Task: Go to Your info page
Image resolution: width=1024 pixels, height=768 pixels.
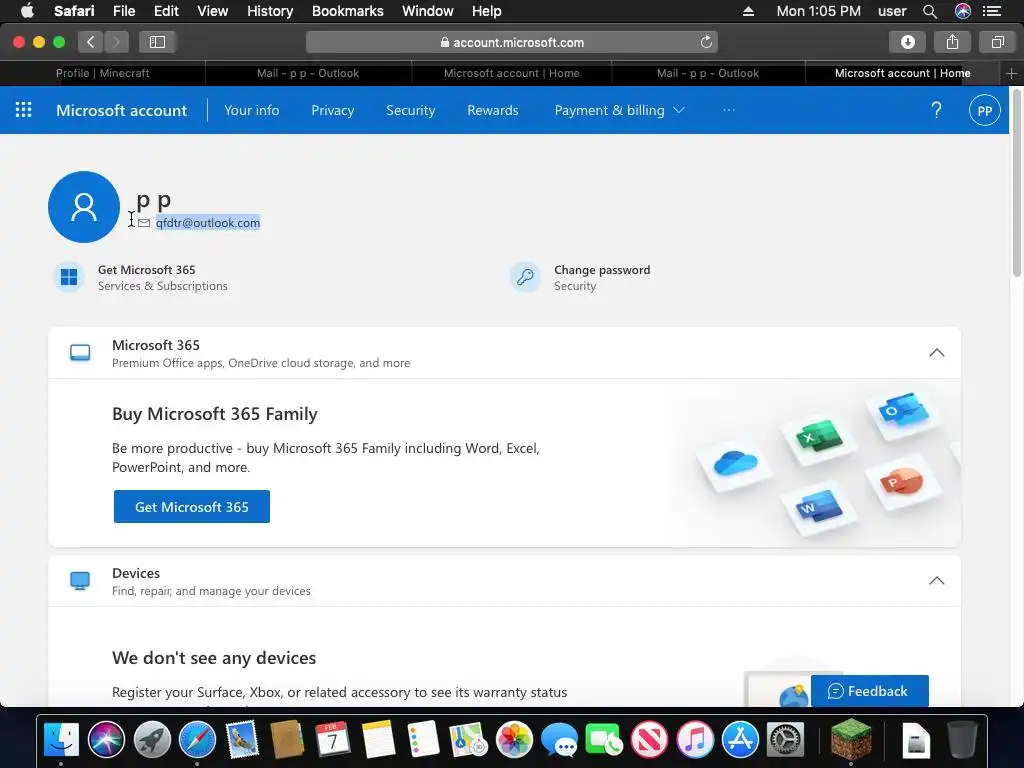Action: 251,110
